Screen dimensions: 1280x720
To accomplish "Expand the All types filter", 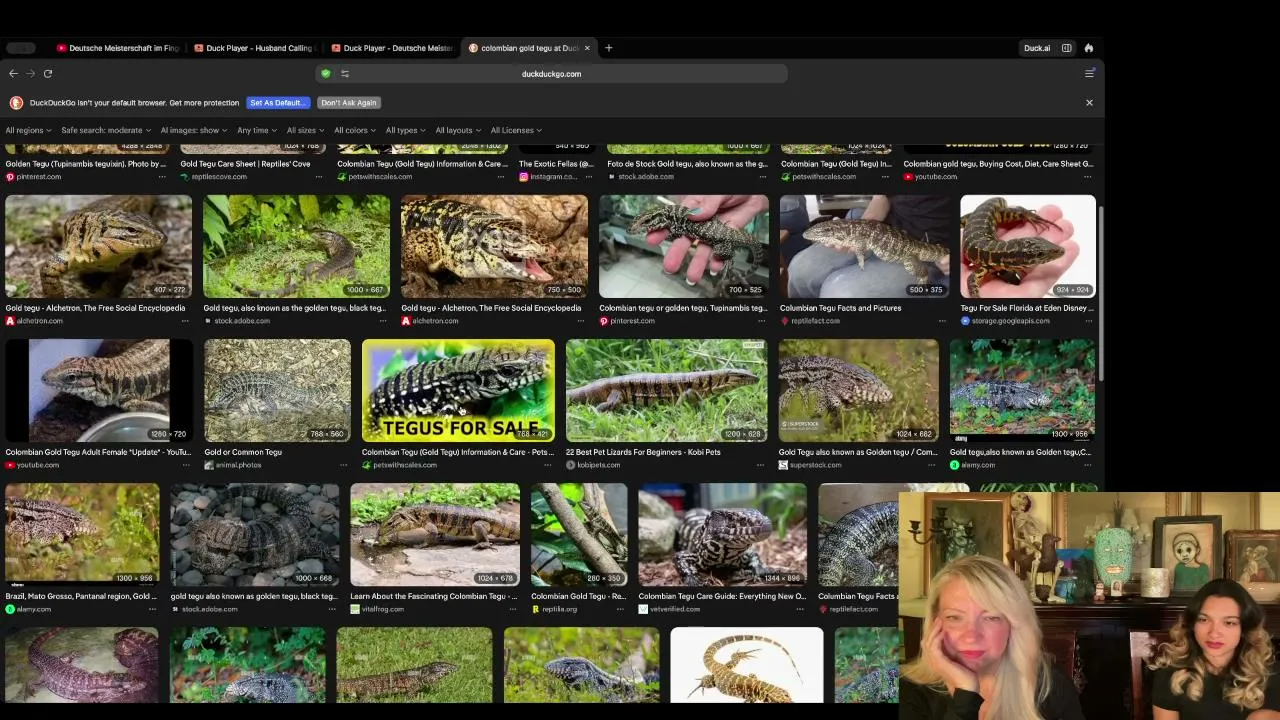I will click(405, 130).
